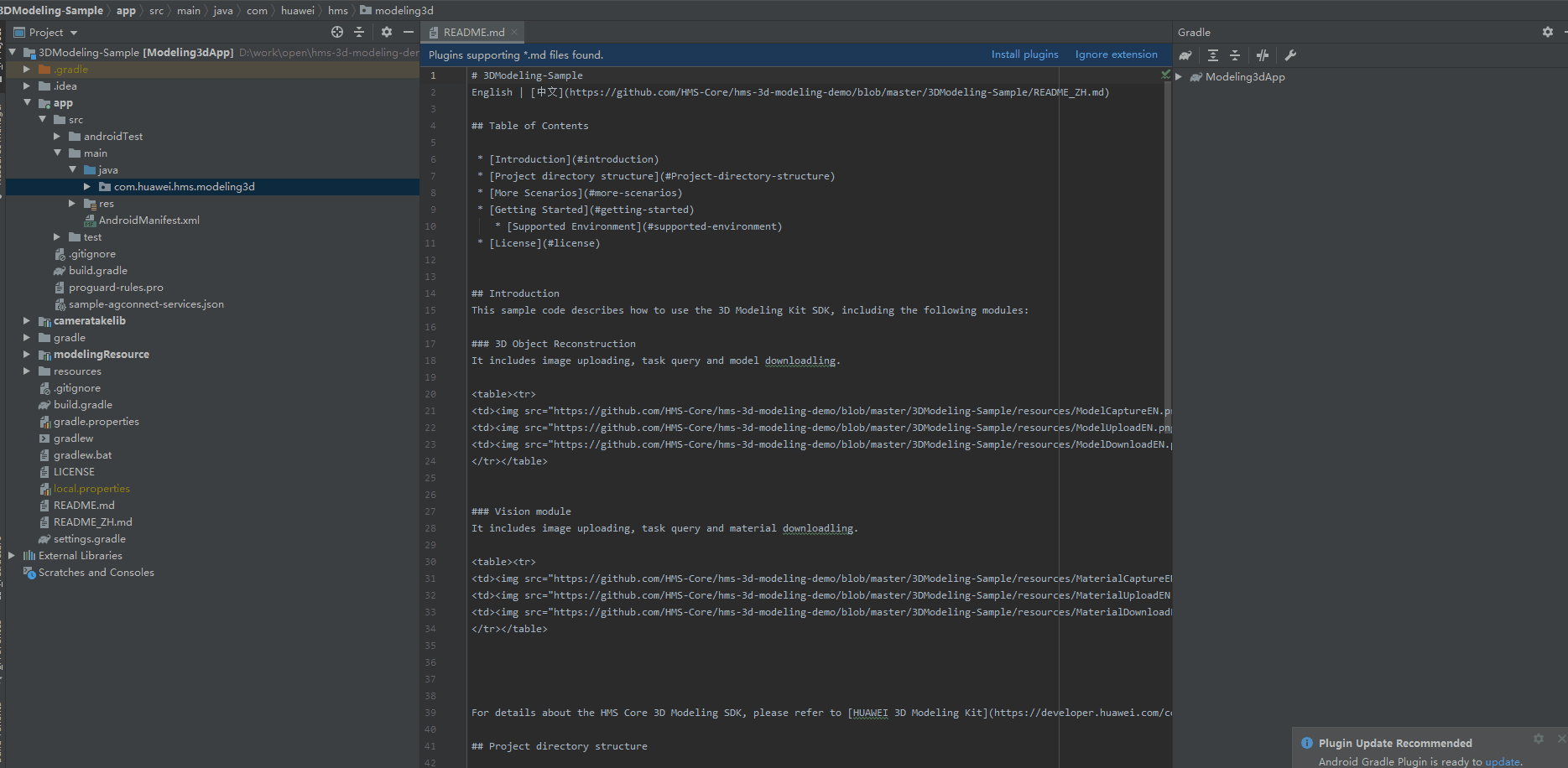Toggle Gradle offline mode icon

1263,55
